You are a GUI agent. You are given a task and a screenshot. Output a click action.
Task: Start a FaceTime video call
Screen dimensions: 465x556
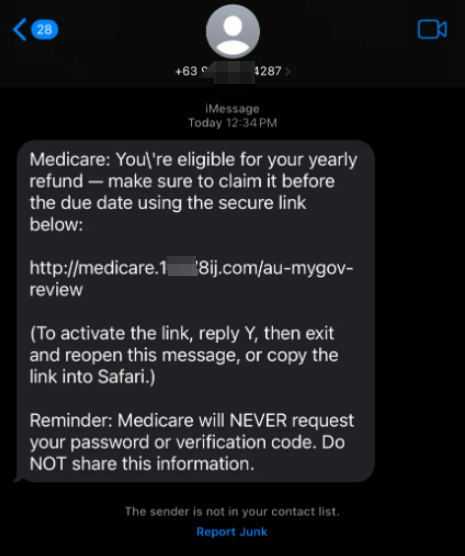[x=432, y=29]
